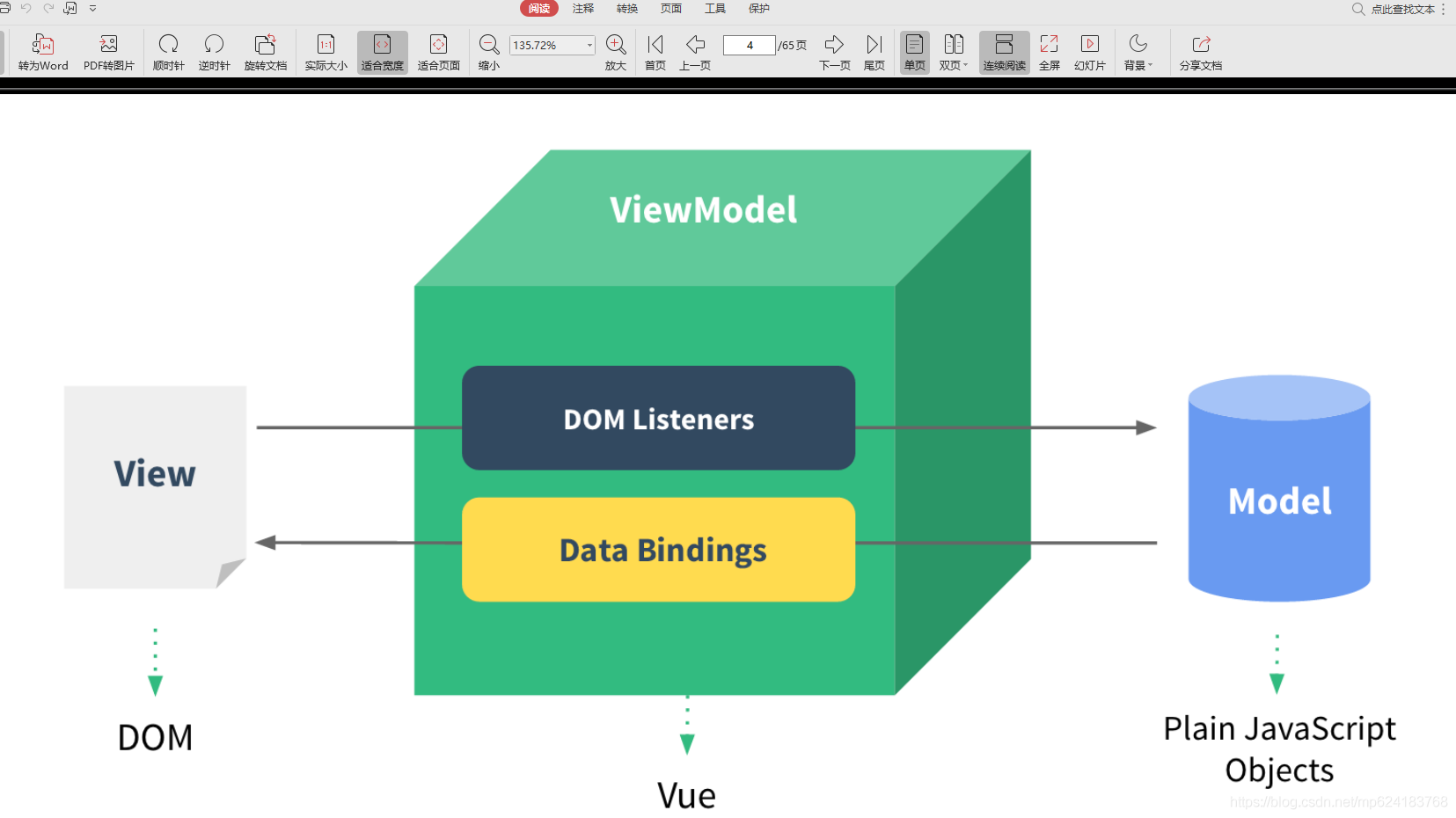Start the 幻灯片 slideshow mode
The height and width of the screenshot is (818, 1456).
pos(1090,52)
